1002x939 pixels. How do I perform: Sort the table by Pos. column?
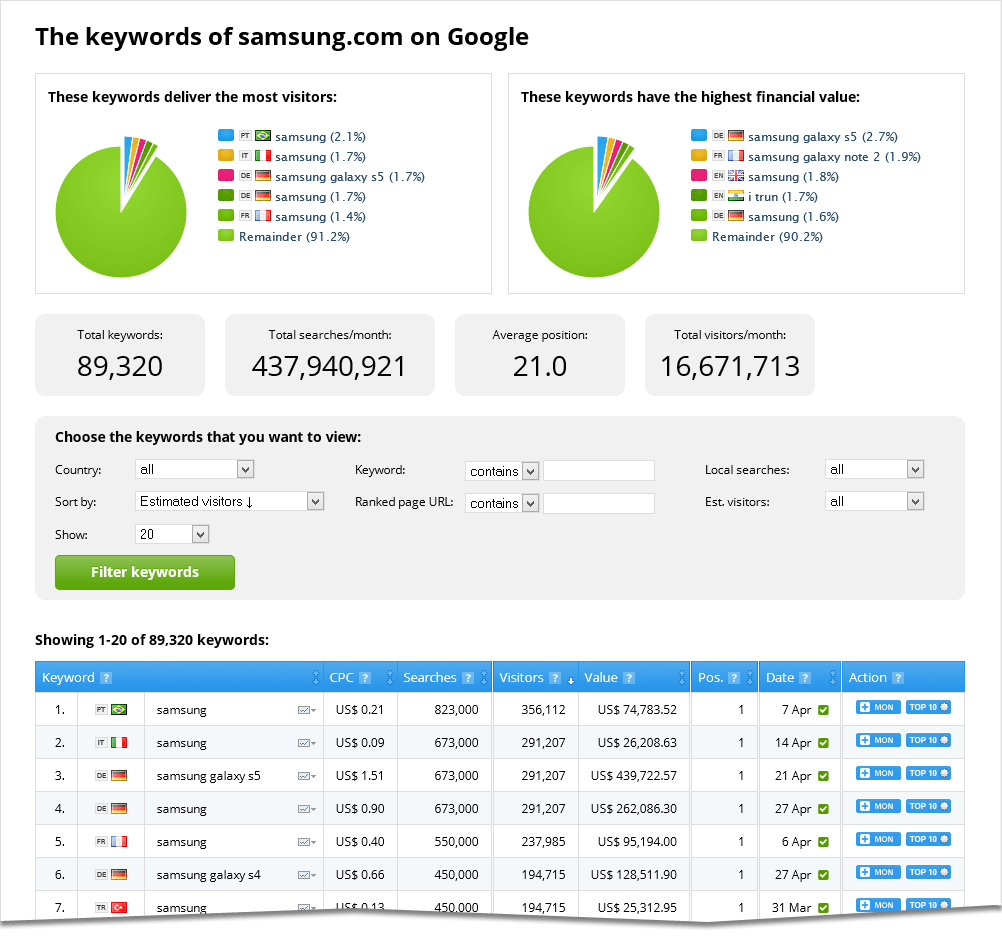tap(750, 678)
